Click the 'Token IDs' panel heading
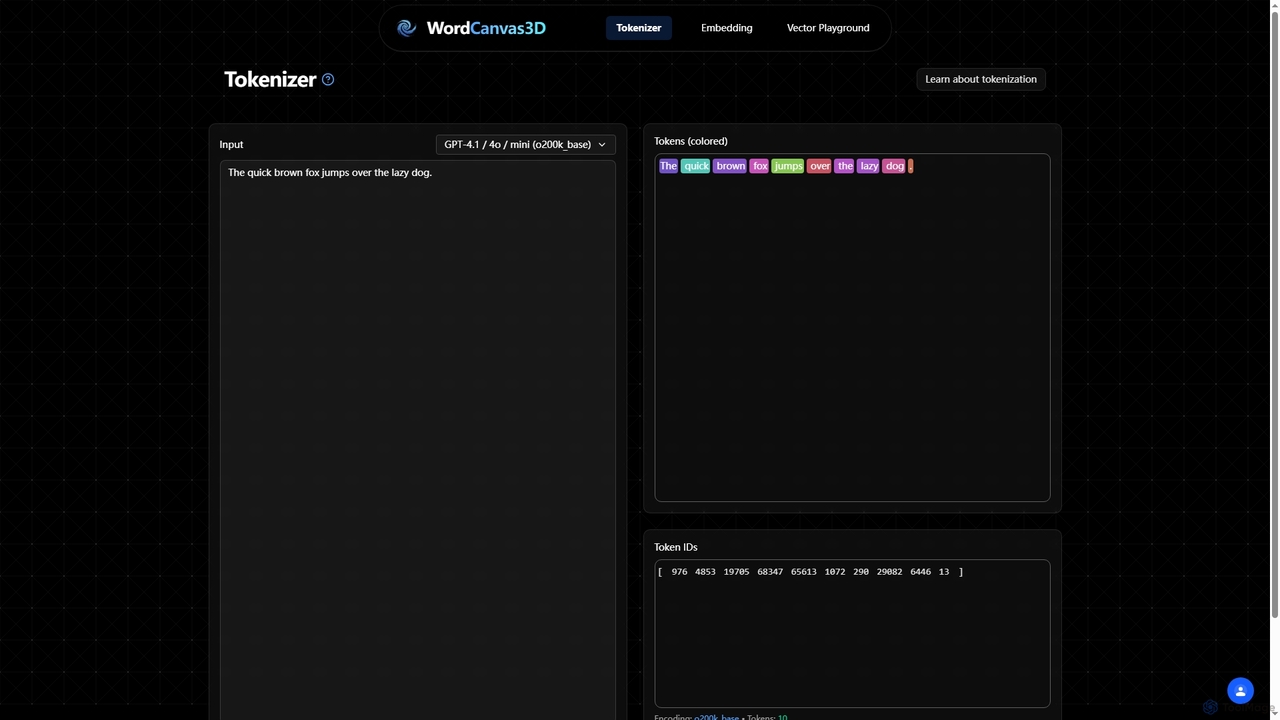1280x720 pixels. point(676,547)
